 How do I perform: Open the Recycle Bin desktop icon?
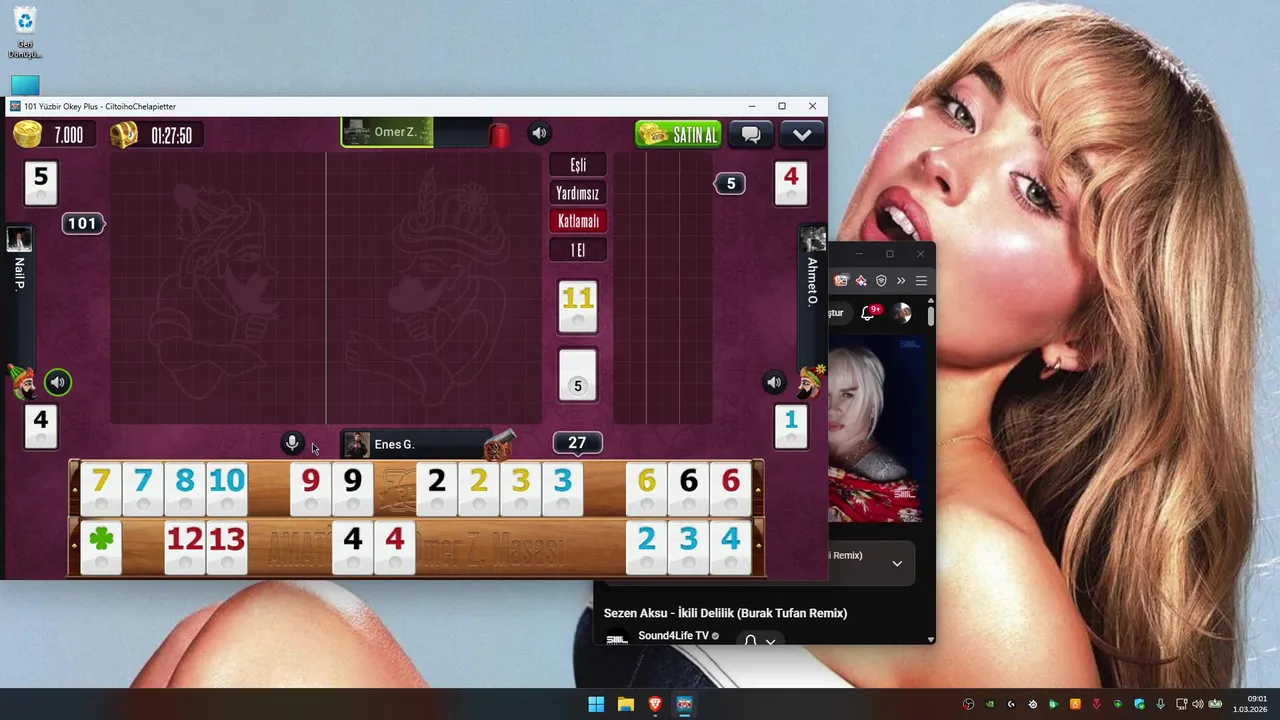pos(25,33)
